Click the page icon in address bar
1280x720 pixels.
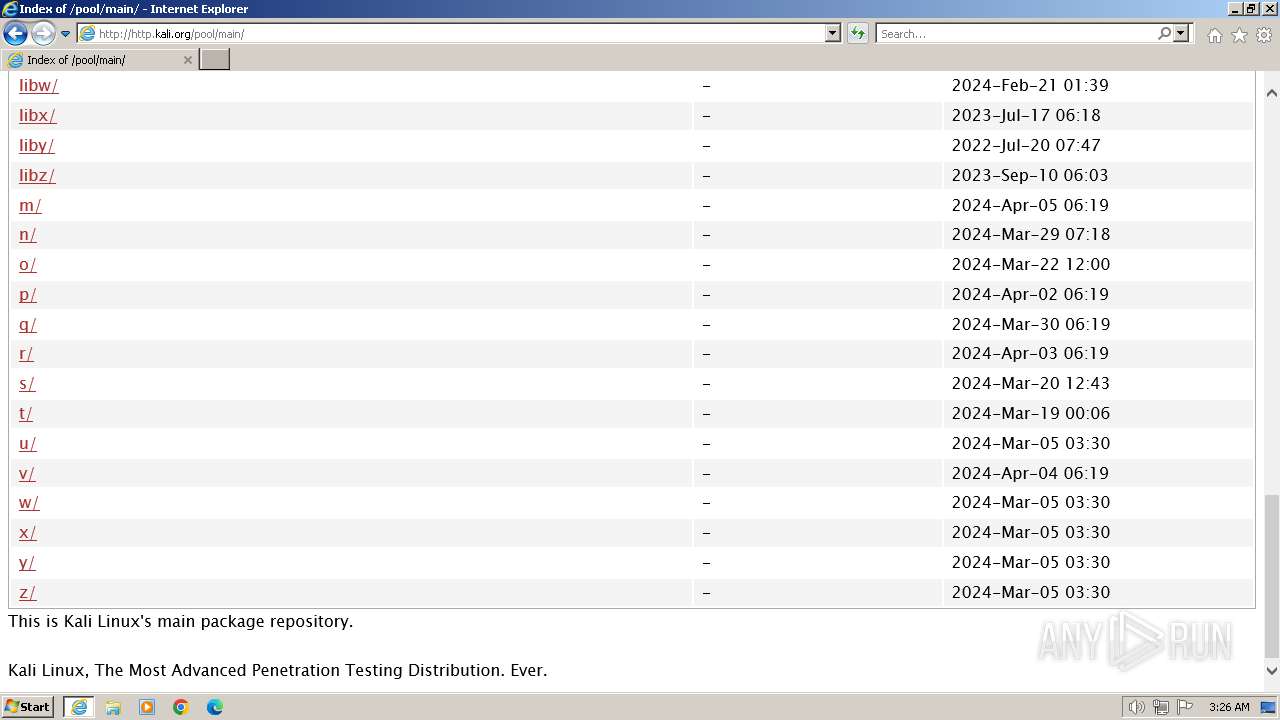coord(88,33)
